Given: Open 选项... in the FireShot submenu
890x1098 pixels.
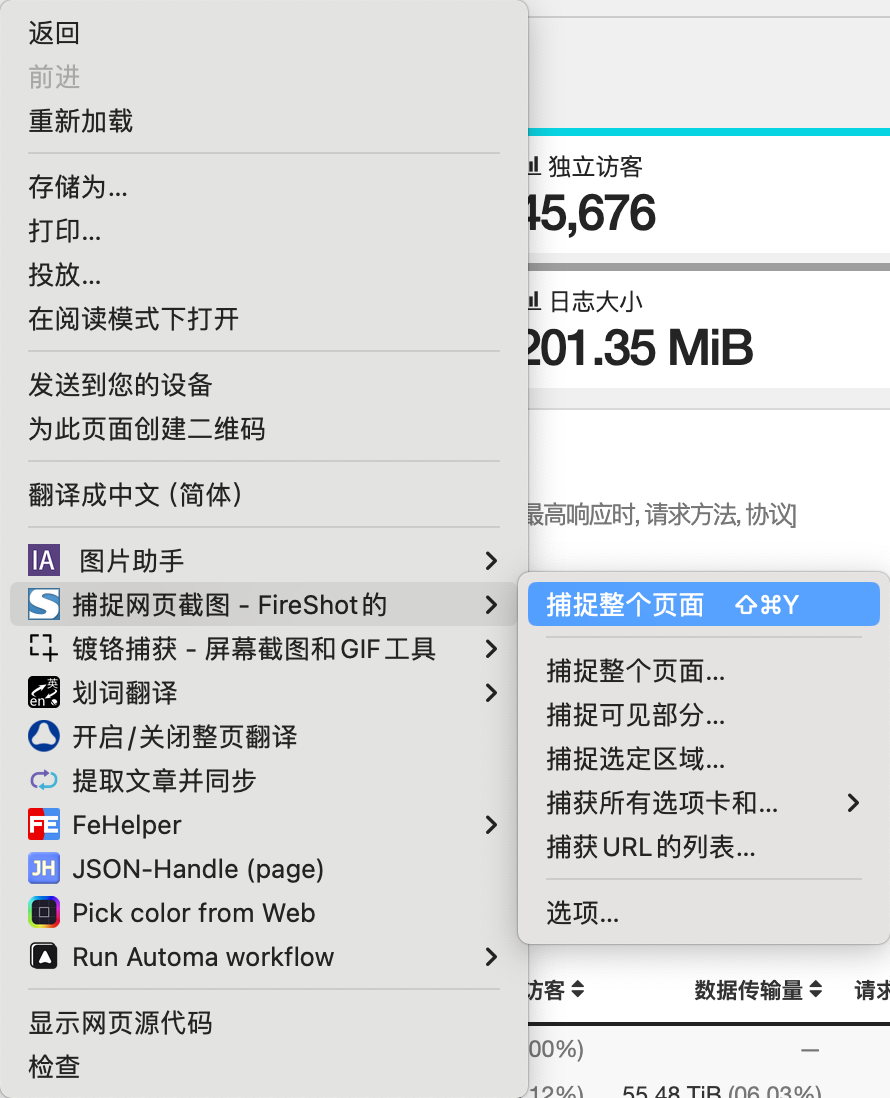Looking at the screenshot, I should pyautogui.click(x=583, y=913).
